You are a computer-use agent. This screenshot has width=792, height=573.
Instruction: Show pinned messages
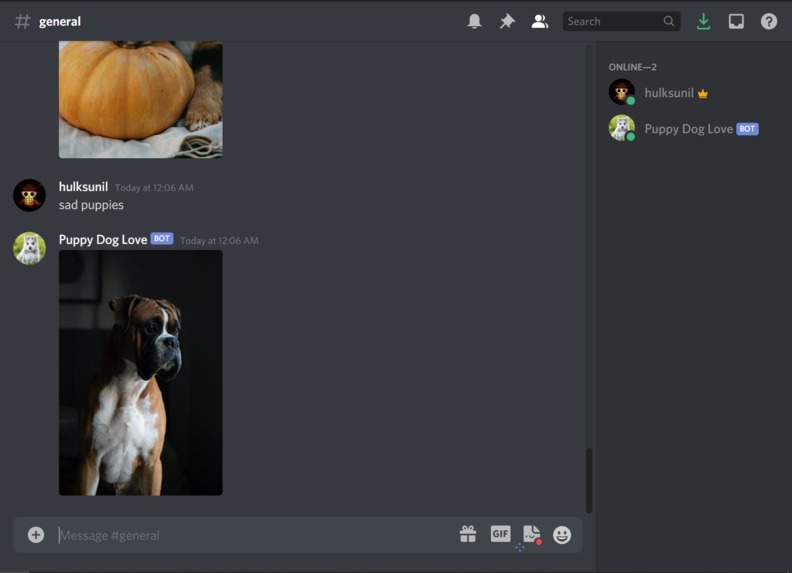507,21
